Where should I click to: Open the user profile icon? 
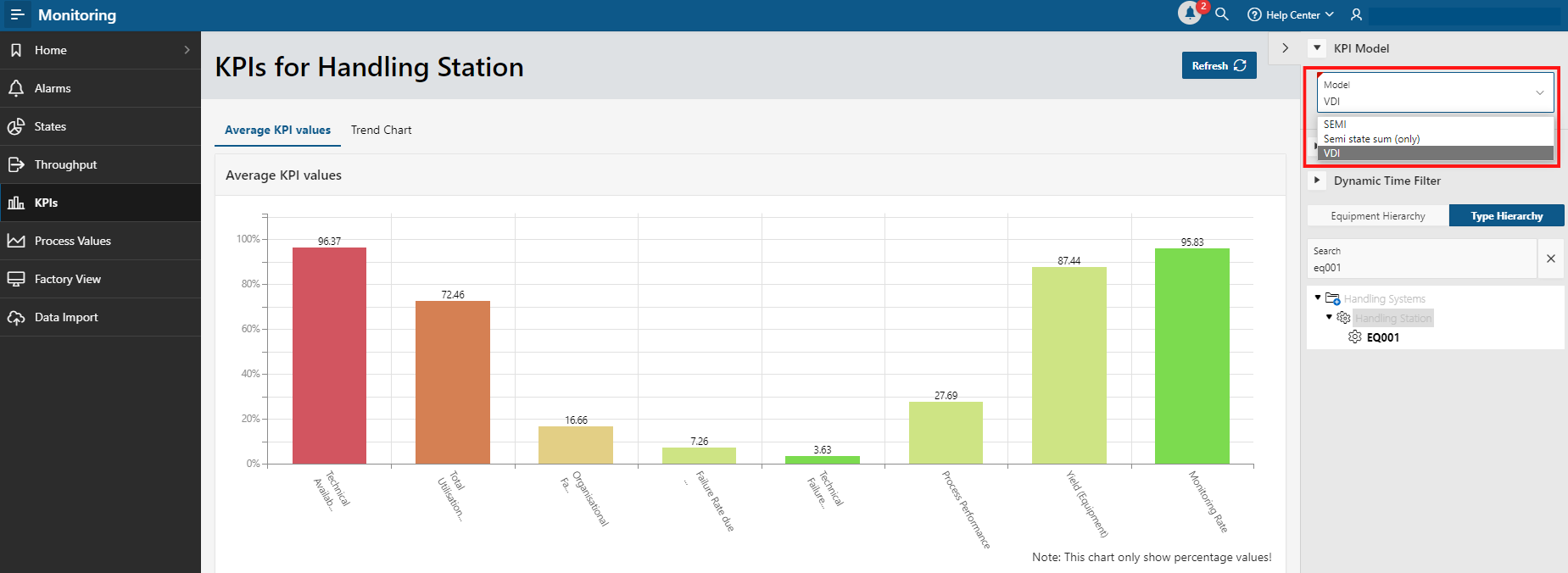tap(1356, 14)
